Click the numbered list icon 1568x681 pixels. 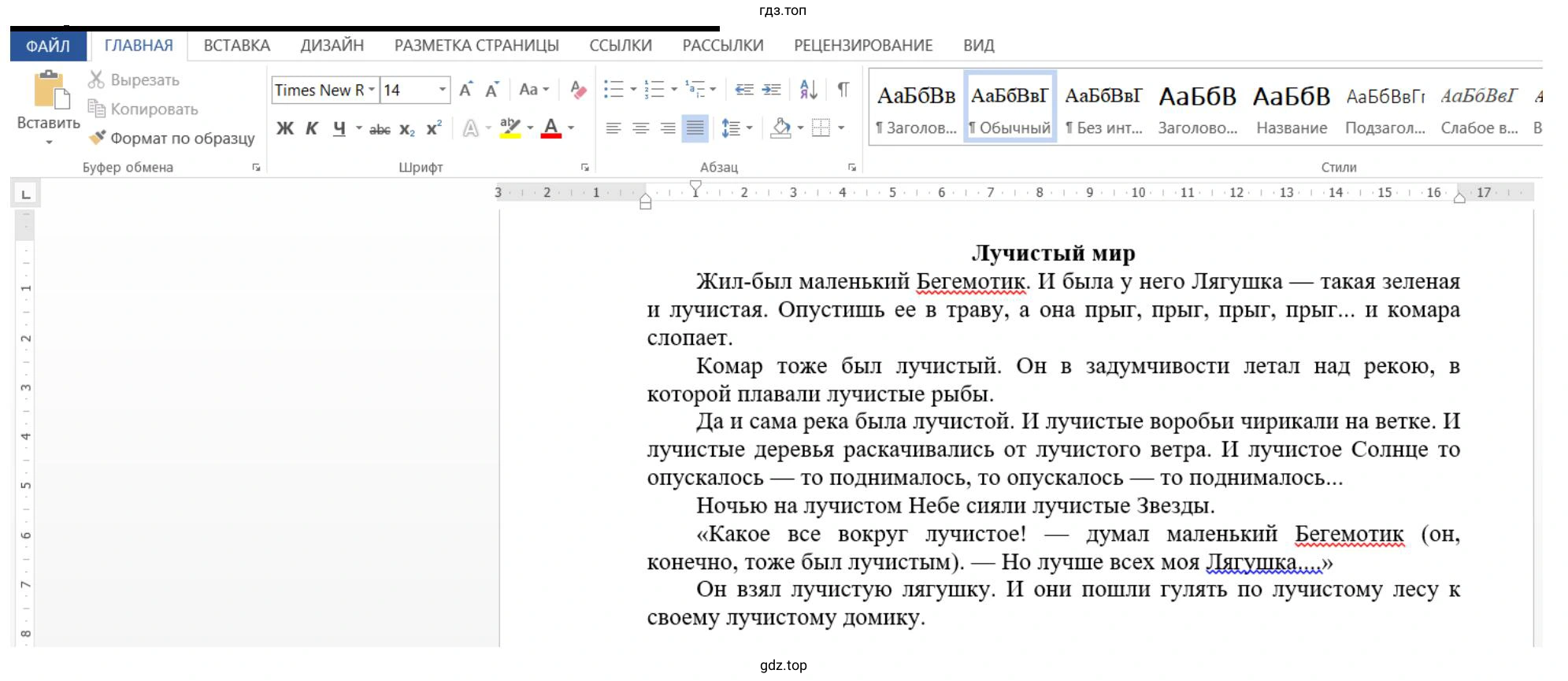click(654, 89)
